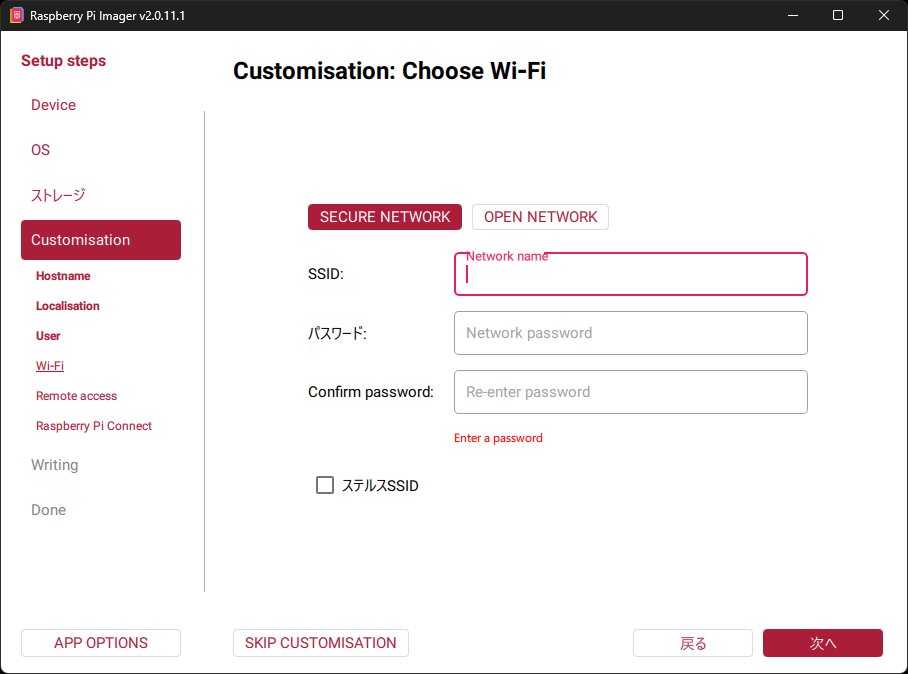This screenshot has height=674, width=908.
Task: Click SKIP CUSTOMISATION button
Action: (x=321, y=643)
